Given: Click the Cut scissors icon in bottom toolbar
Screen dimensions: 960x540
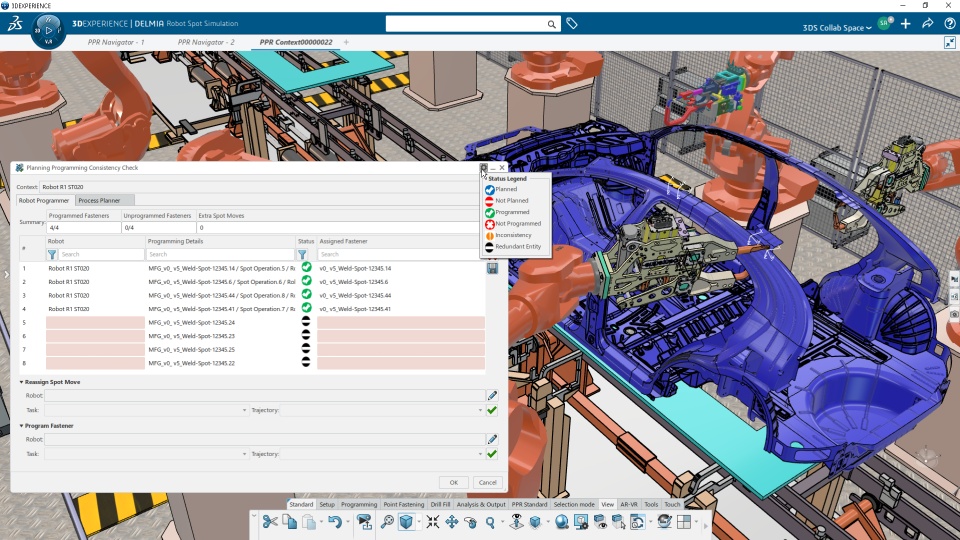Looking at the screenshot, I should tap(269, 522).
